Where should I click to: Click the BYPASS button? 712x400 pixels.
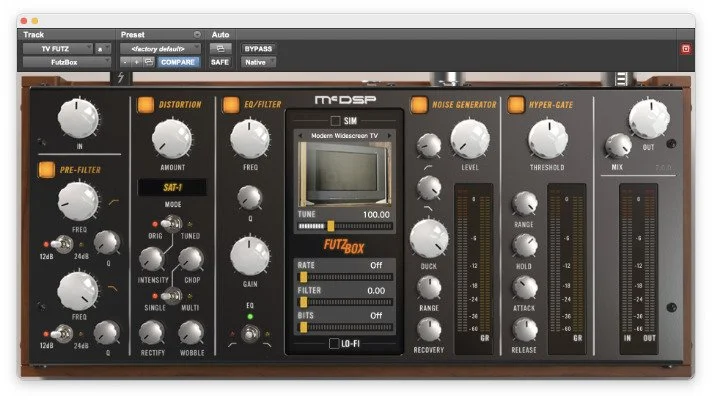coord(258,49)
